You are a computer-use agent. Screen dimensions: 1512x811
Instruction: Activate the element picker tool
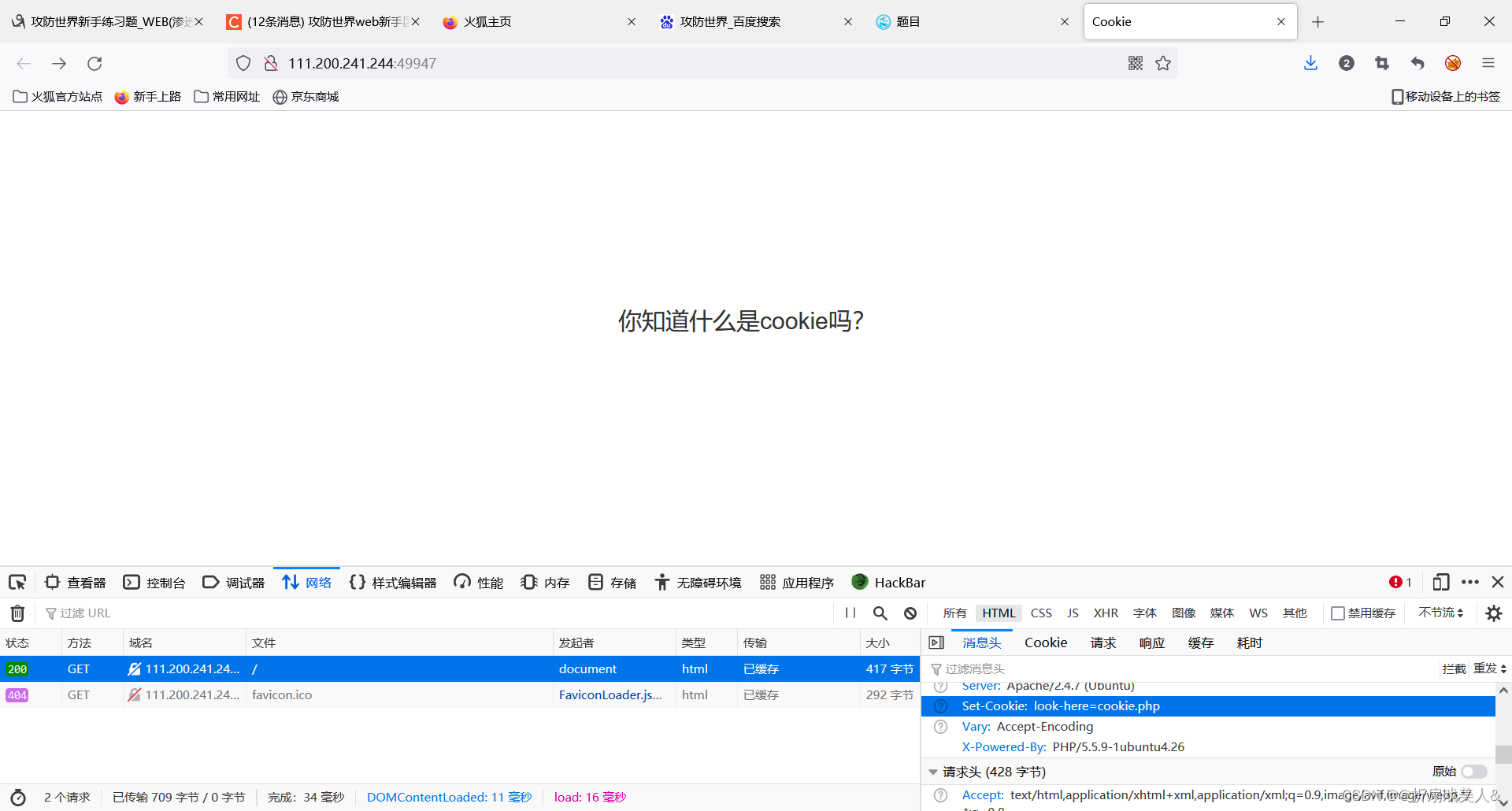pos(17,582)
